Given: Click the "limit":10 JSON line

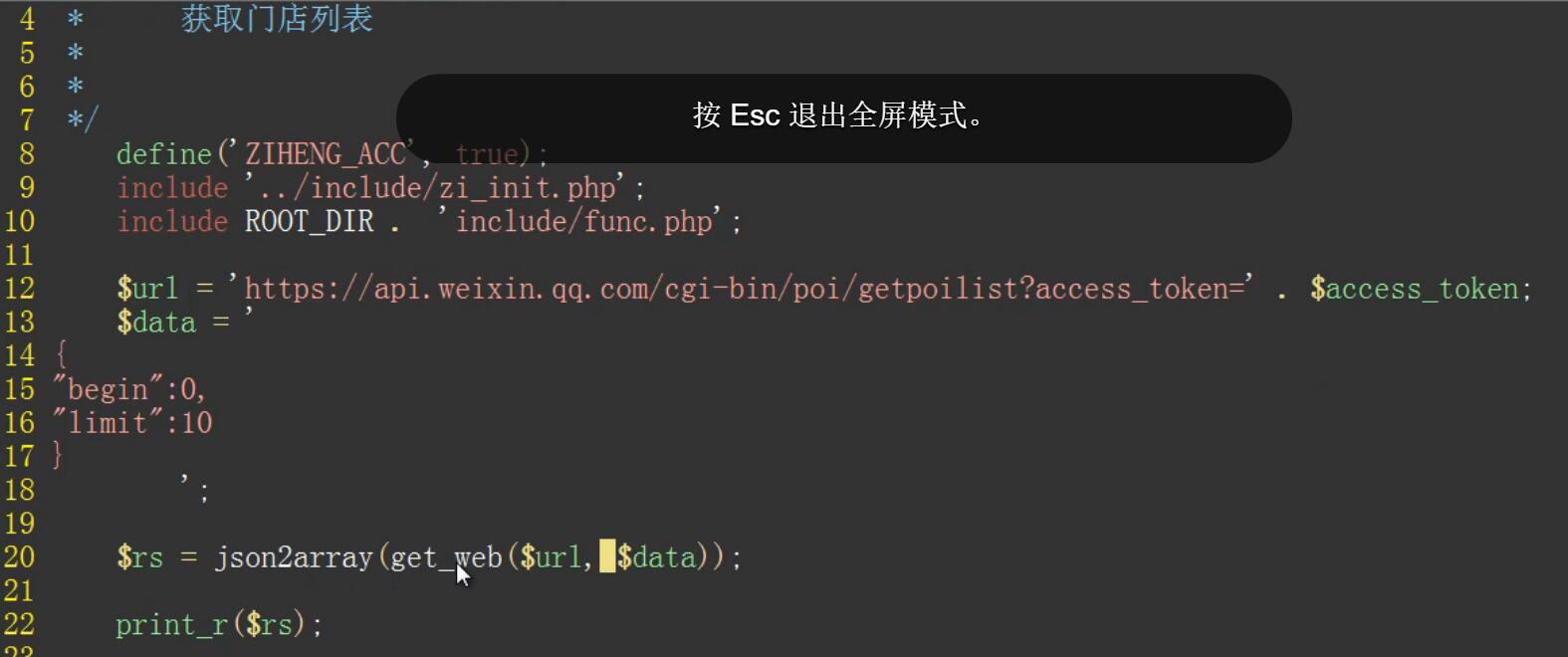Looking at the screenshot, I should click(132, 423).
